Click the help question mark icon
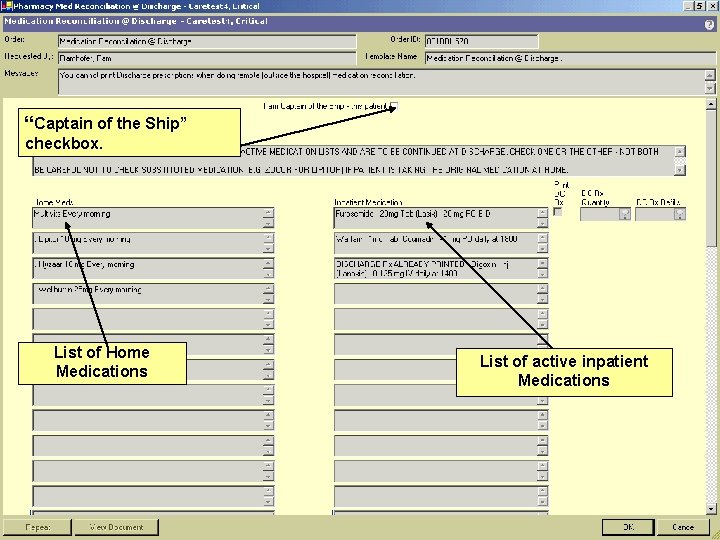720x540 pixels. click(709, 25)
